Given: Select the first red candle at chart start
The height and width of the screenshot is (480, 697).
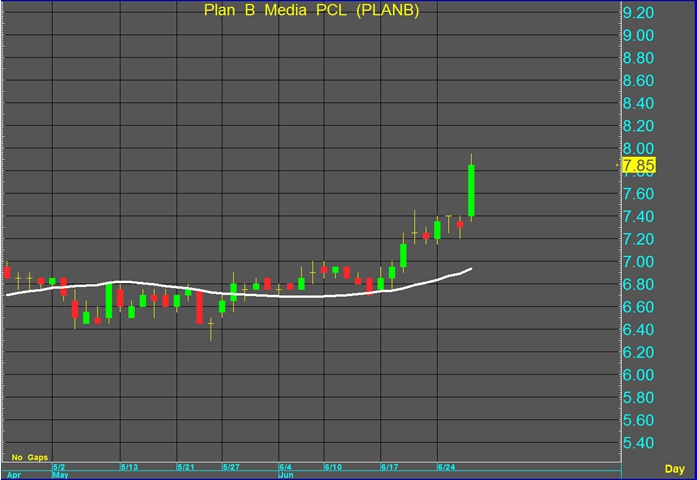Looking at the screenshot, I should tap(7, 272).
